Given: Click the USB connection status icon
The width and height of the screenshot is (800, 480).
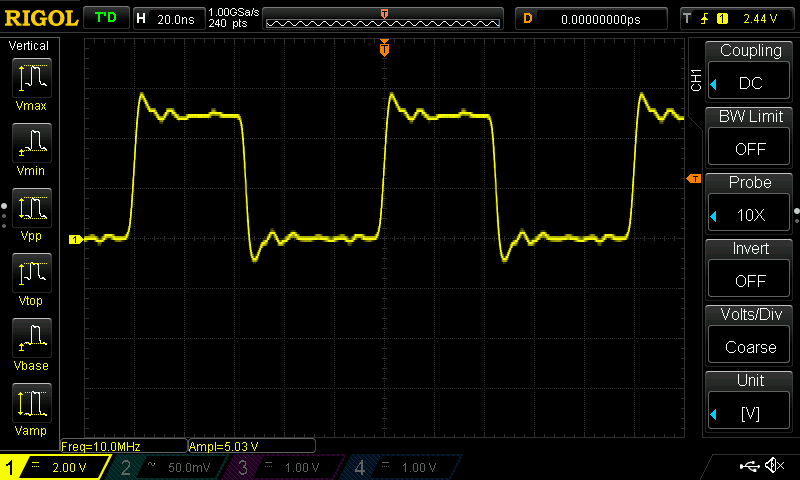Looking at the screenshot, I should 749,466.
